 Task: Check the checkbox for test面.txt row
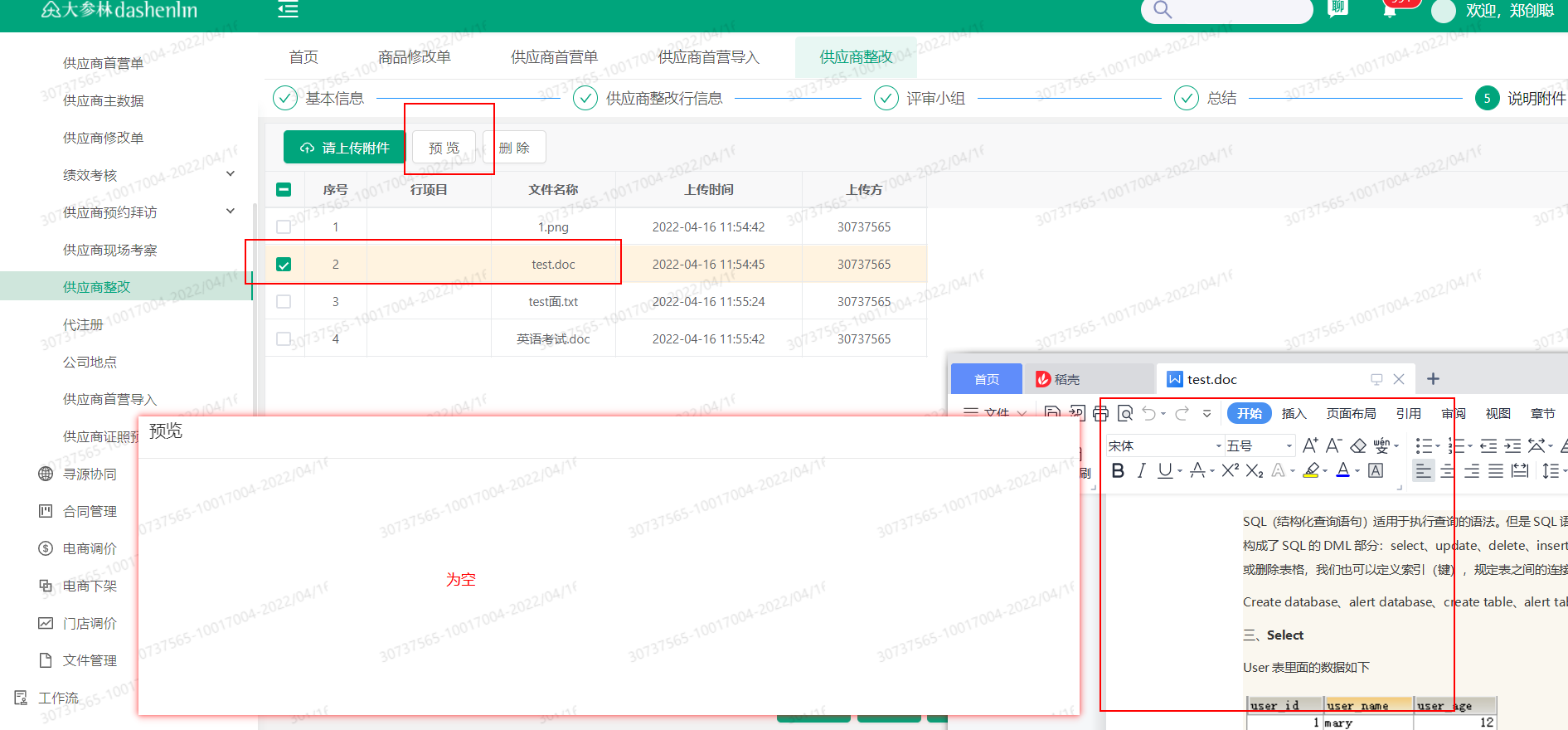click(x=284, y=301)
